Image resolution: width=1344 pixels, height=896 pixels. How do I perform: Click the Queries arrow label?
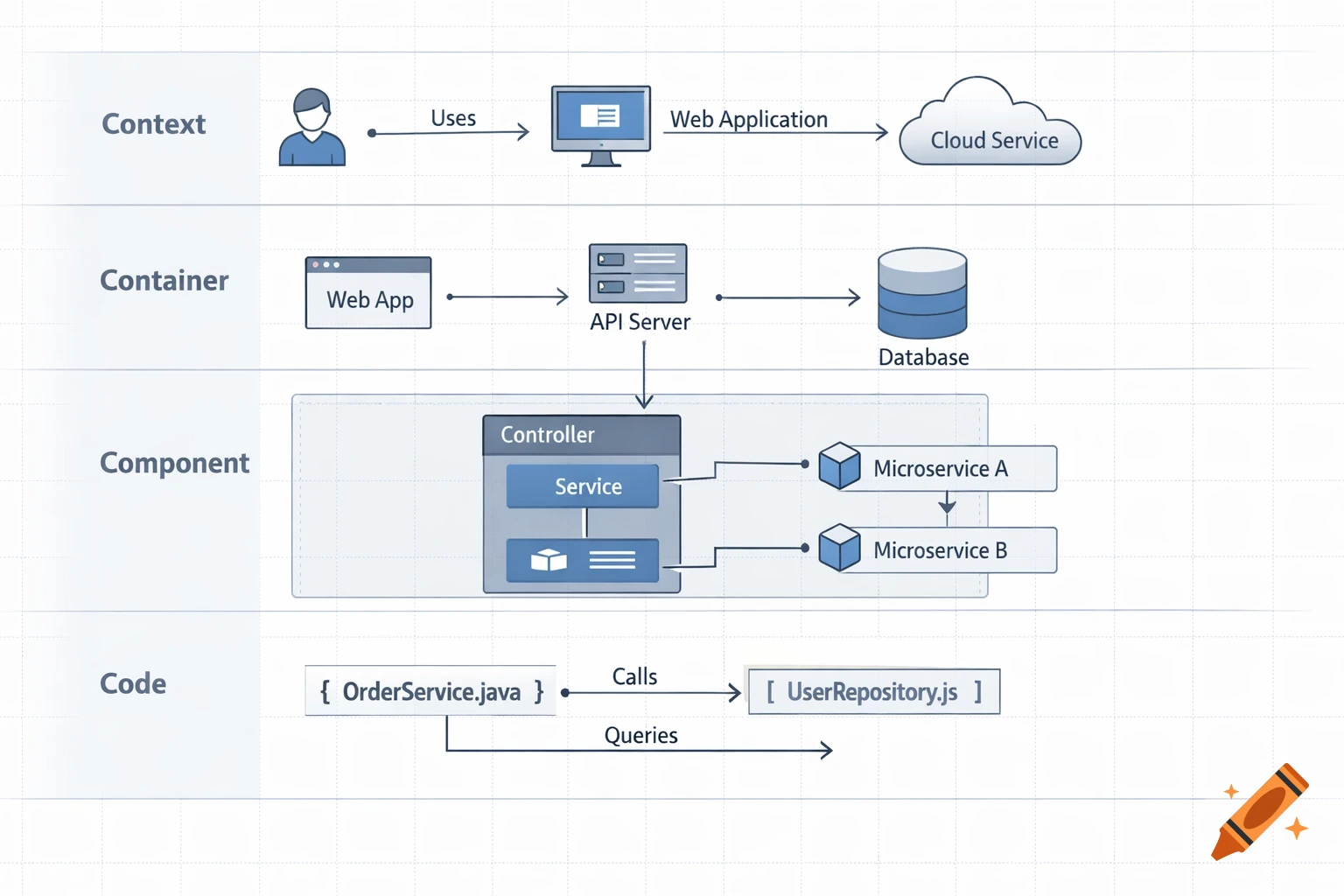point(641,735)
